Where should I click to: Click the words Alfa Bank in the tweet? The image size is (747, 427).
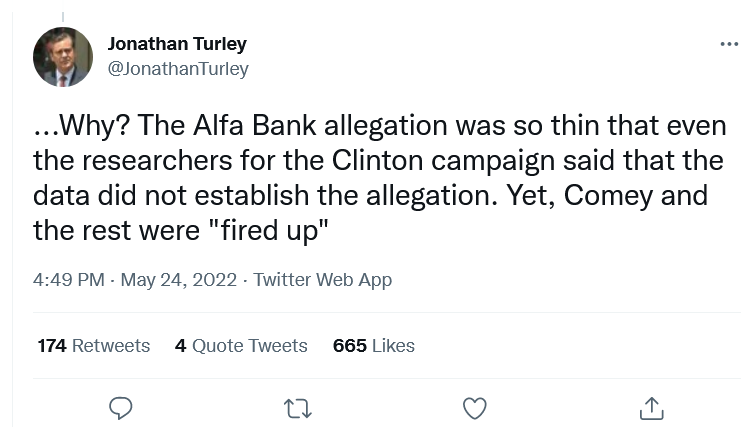[x=254, y=126]
